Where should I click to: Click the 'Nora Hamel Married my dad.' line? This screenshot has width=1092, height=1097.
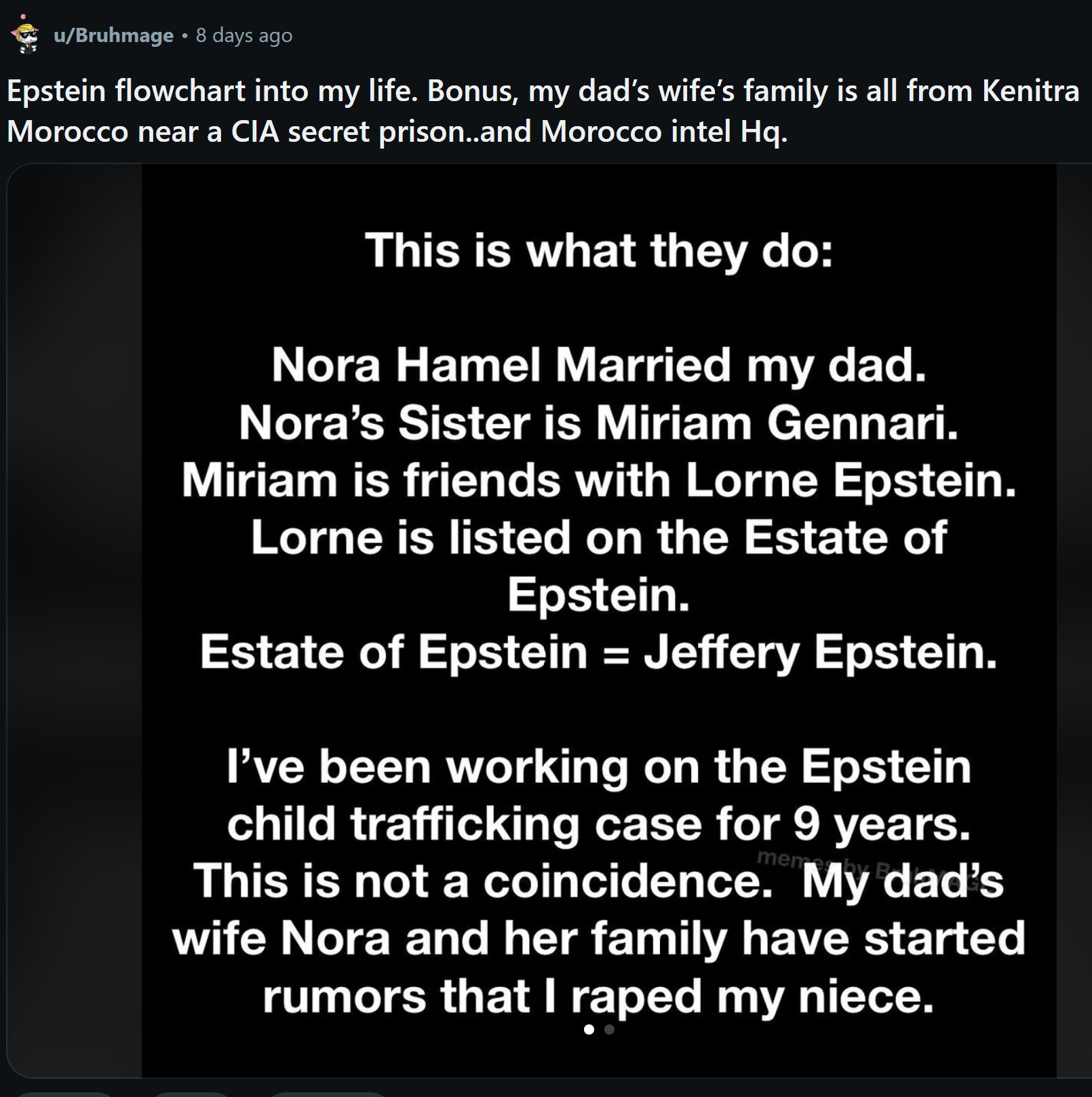click(599, 365)
